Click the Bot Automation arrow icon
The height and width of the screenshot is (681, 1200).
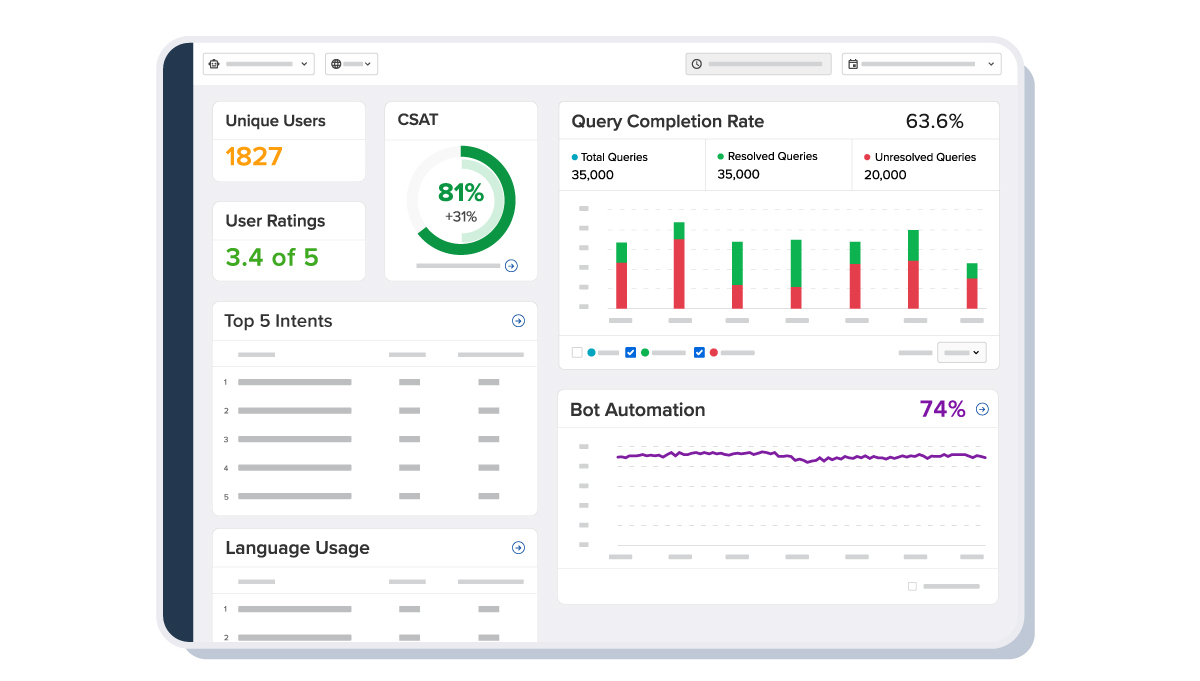pyautogui.click(x=982, y=409)
